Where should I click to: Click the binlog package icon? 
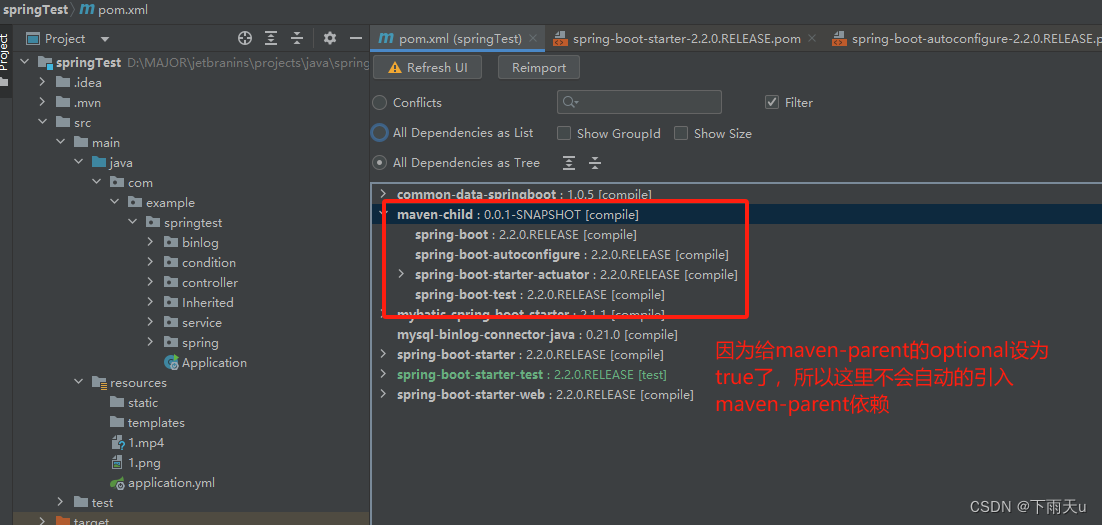[x=171, y=242]
